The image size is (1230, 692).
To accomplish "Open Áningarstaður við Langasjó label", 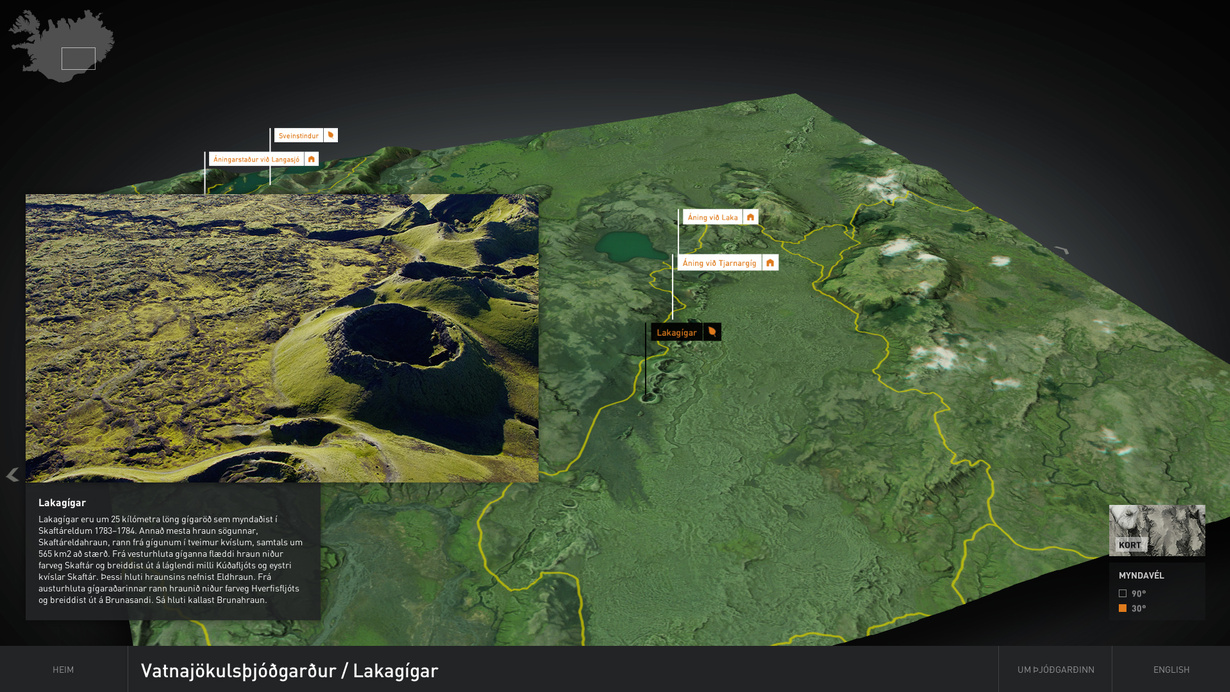I will point(256,159).
